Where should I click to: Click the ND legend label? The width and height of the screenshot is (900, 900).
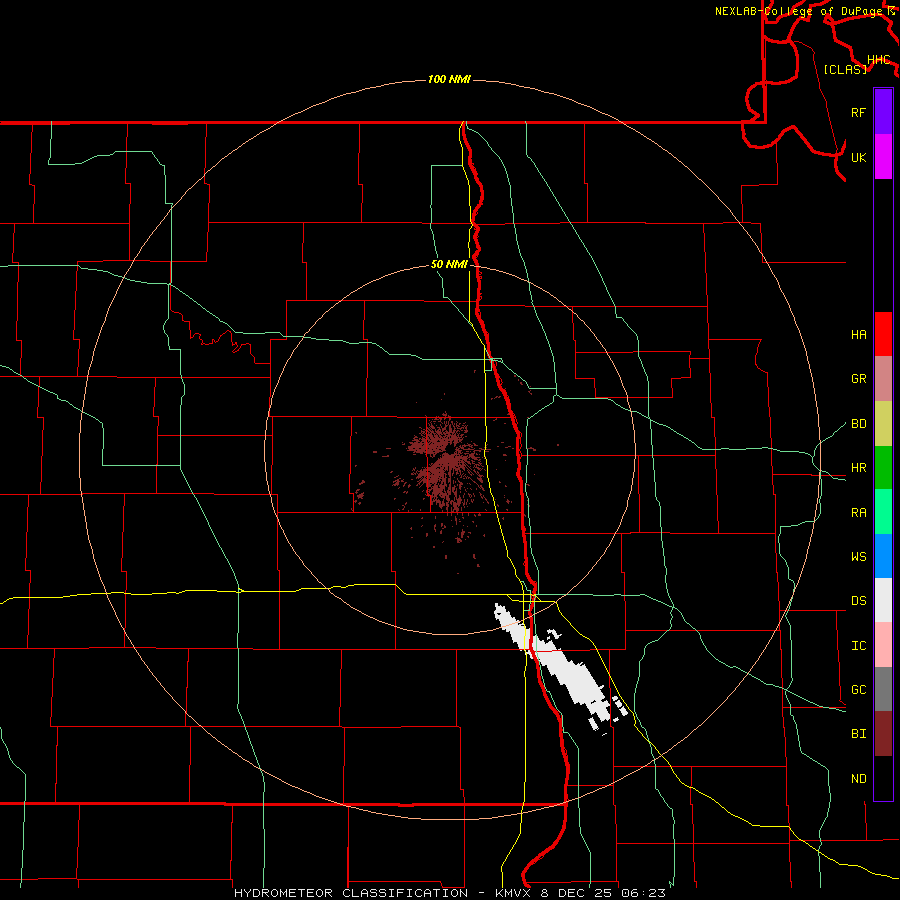[x=858, y=779]
